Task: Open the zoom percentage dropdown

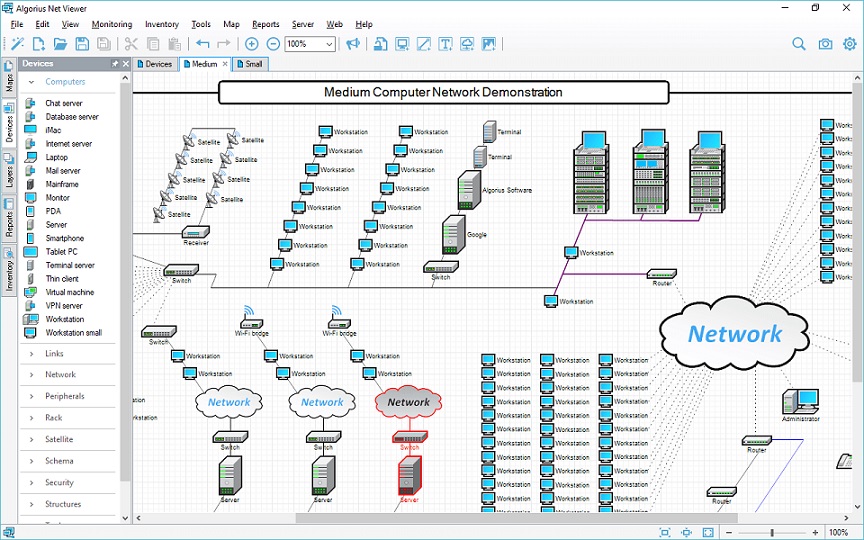Action: click(x=329, y=44)
